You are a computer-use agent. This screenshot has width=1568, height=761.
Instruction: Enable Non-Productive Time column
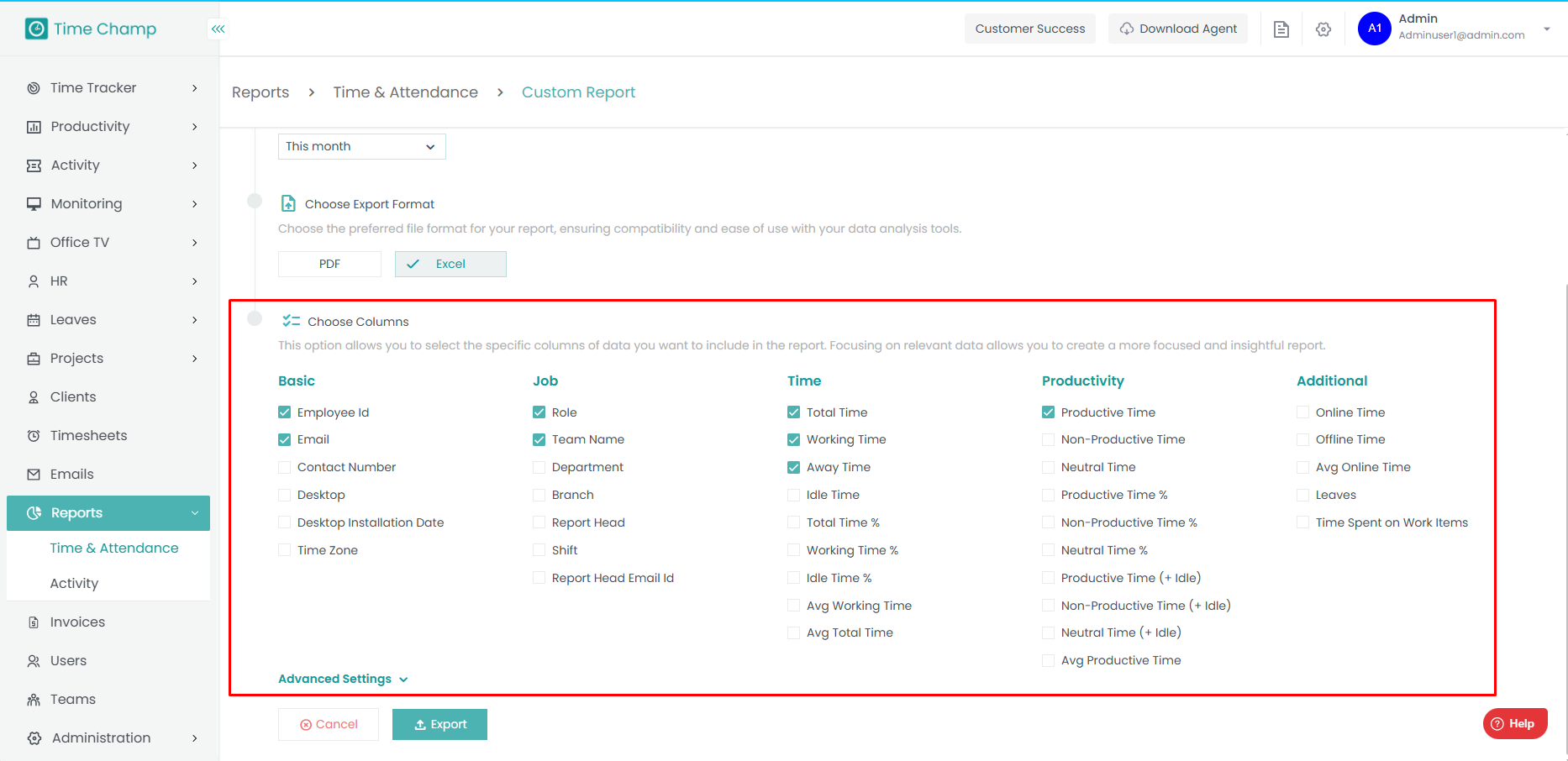(1049, 439)
